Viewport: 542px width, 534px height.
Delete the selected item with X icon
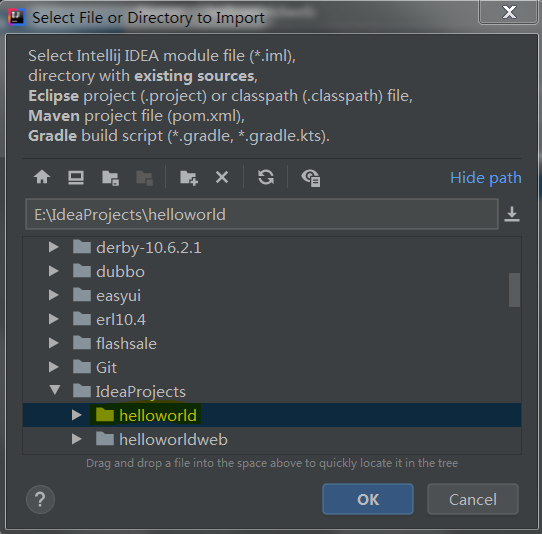(222, 178)
